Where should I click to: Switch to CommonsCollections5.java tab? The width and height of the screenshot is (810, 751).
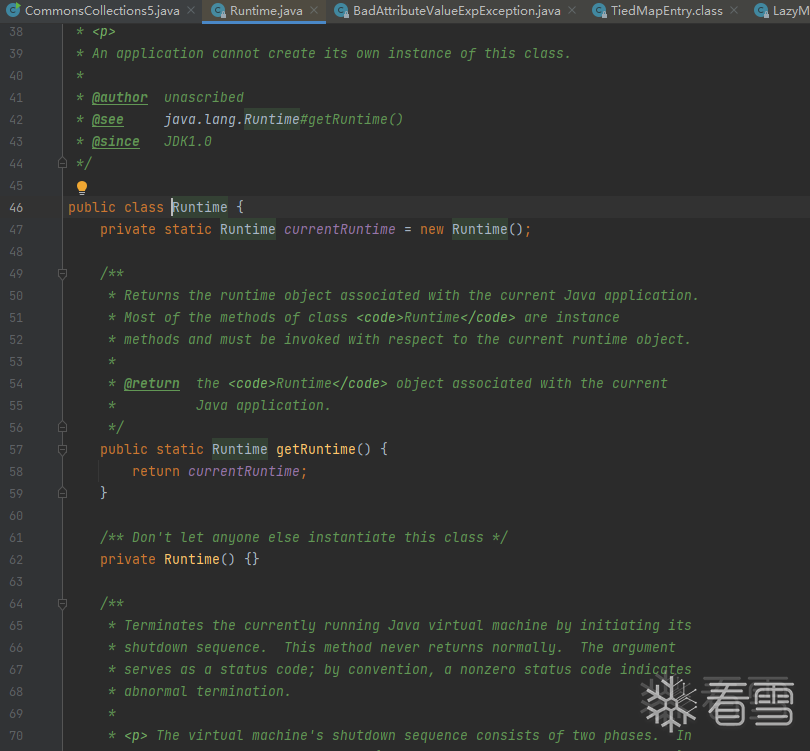coord(102,11)
